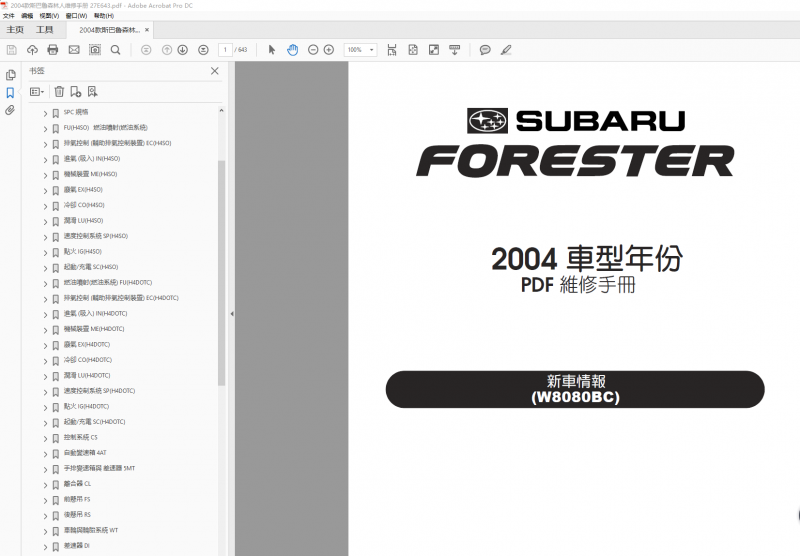800x556 pixels.
Task: Open the page thumbnails panel icon
Action: (x=10, y=75)
